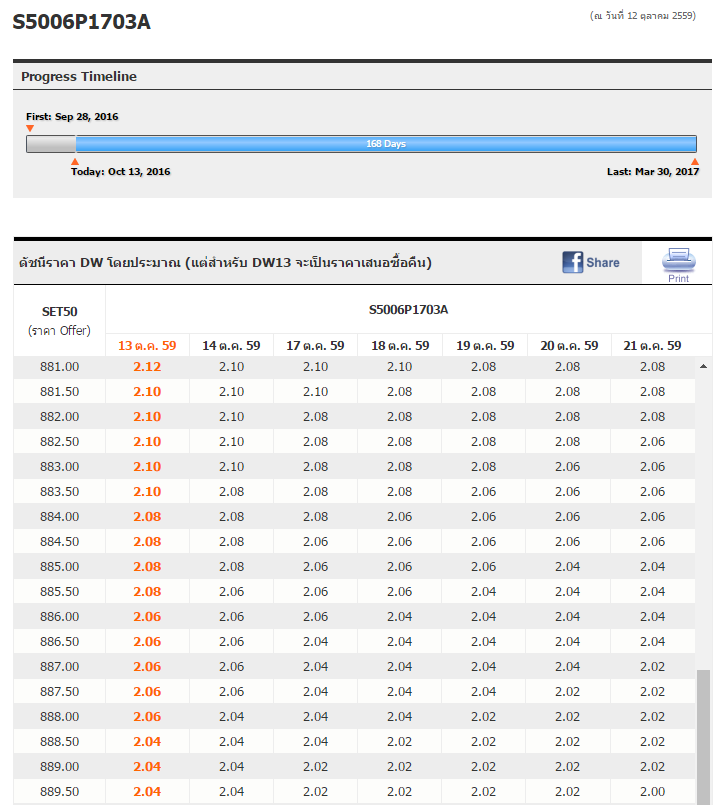Click the Today: Oct 13, 2016 label

tap(120, 171)
